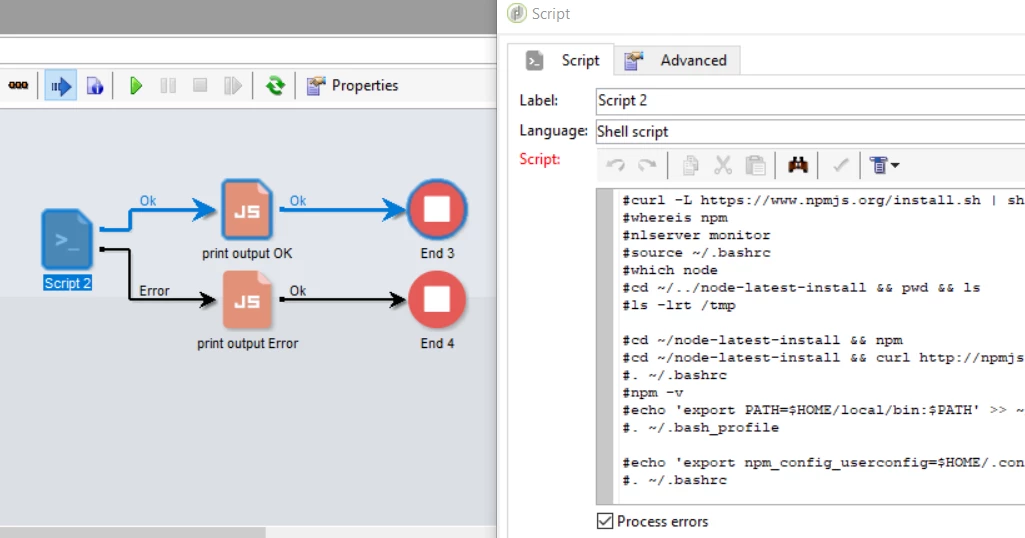
Task: Click the '#npm -v' script line
Action: (x=653, y=393)
